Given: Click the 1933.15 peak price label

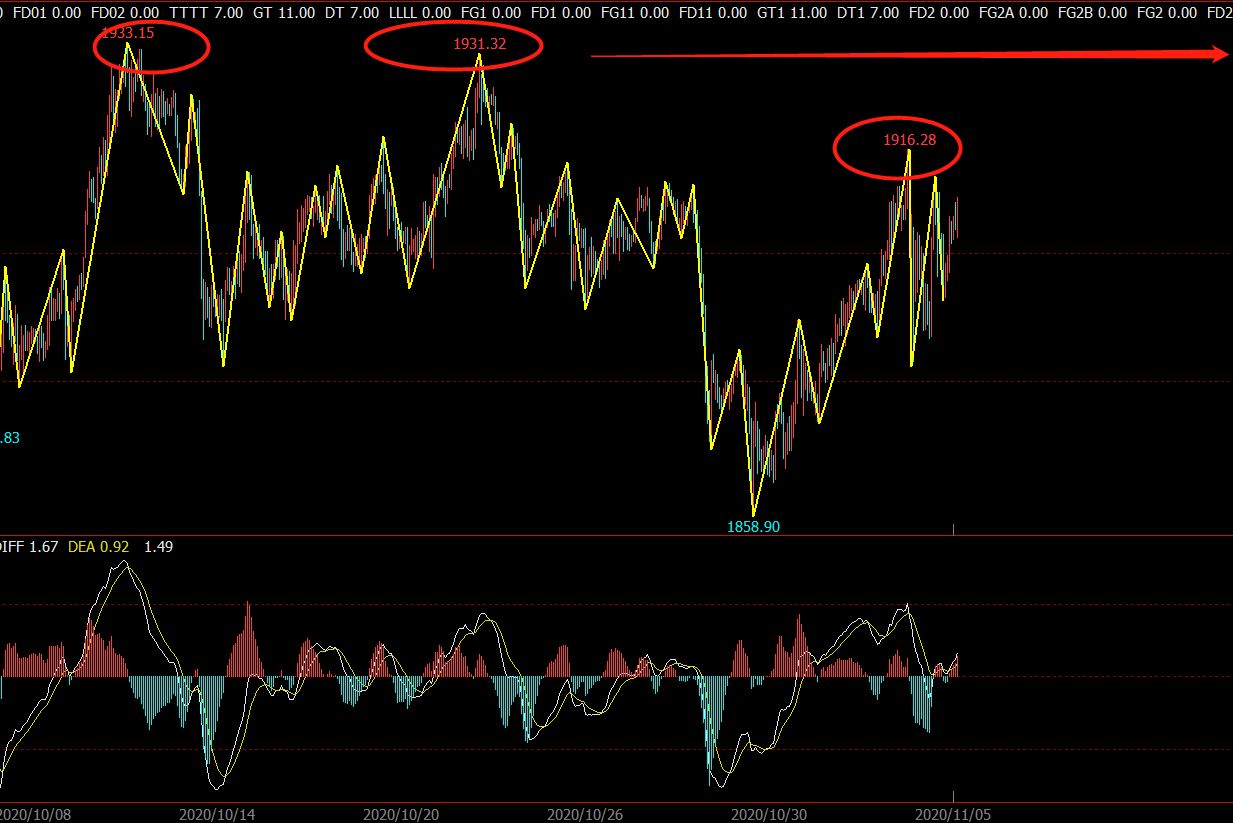Looking at the screenshot, I should tap(128, 33).
